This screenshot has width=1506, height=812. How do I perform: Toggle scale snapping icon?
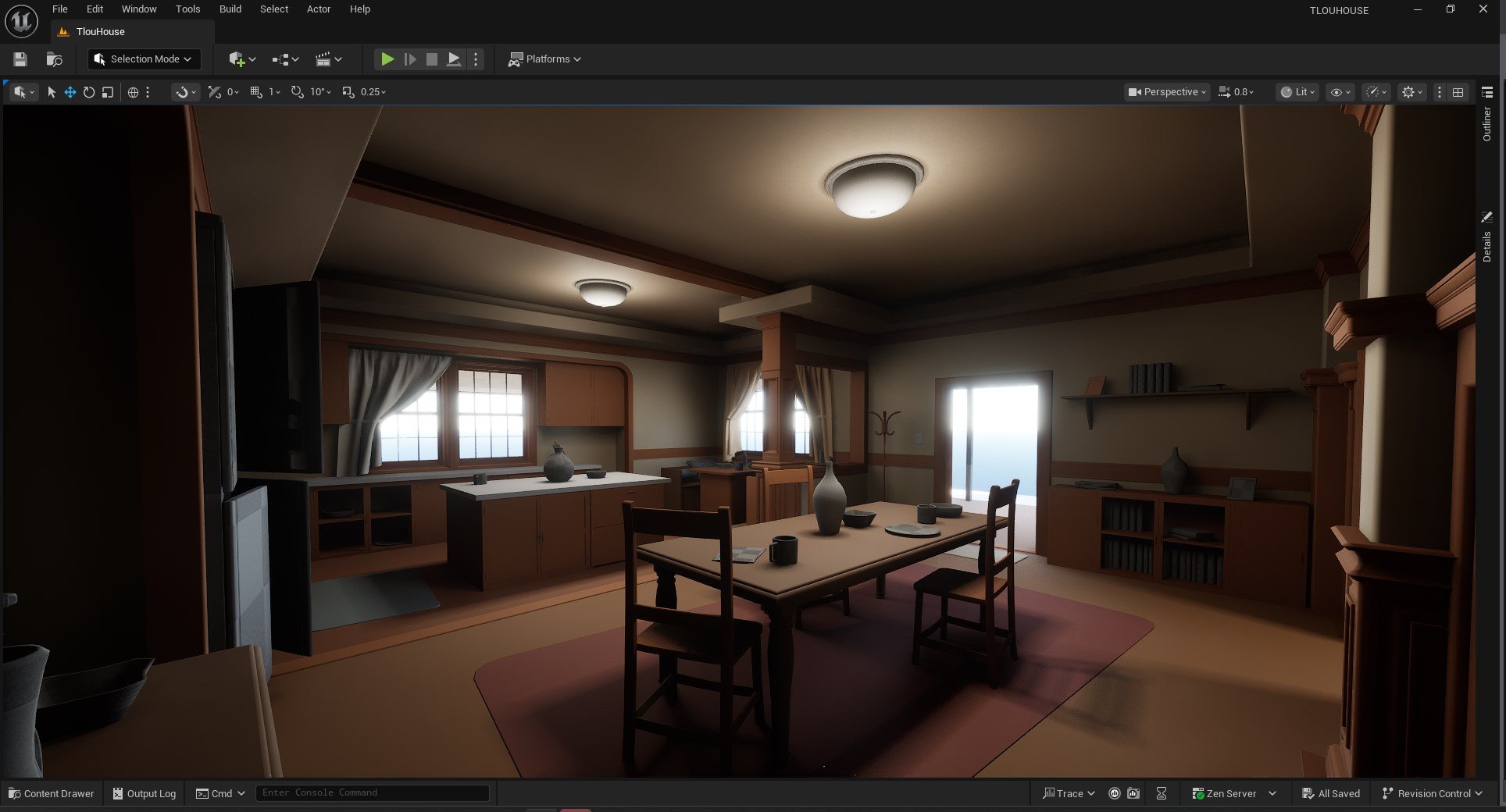(x=348, y=92)
